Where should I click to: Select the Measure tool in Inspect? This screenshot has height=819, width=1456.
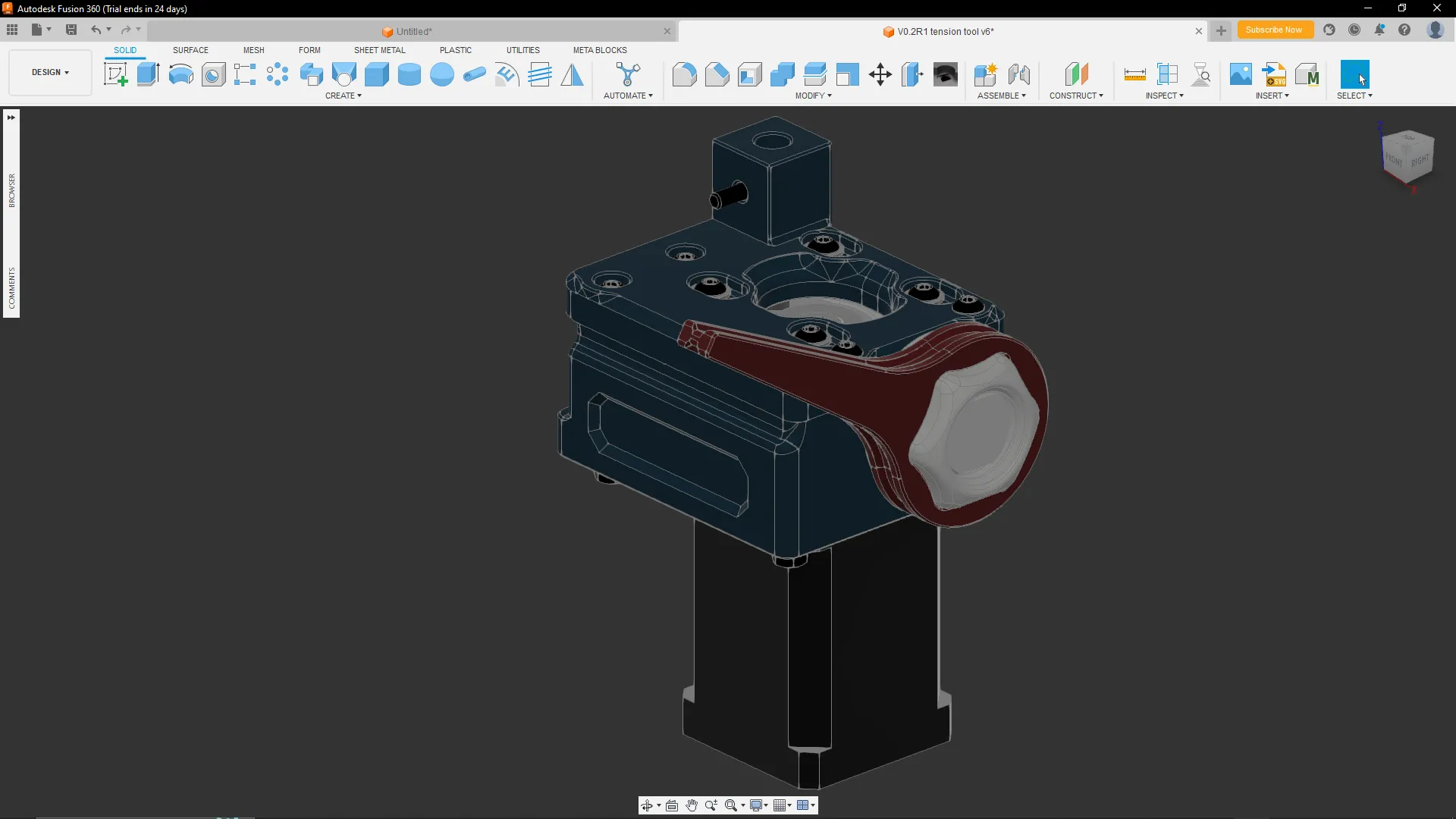tap(1134, 74)
